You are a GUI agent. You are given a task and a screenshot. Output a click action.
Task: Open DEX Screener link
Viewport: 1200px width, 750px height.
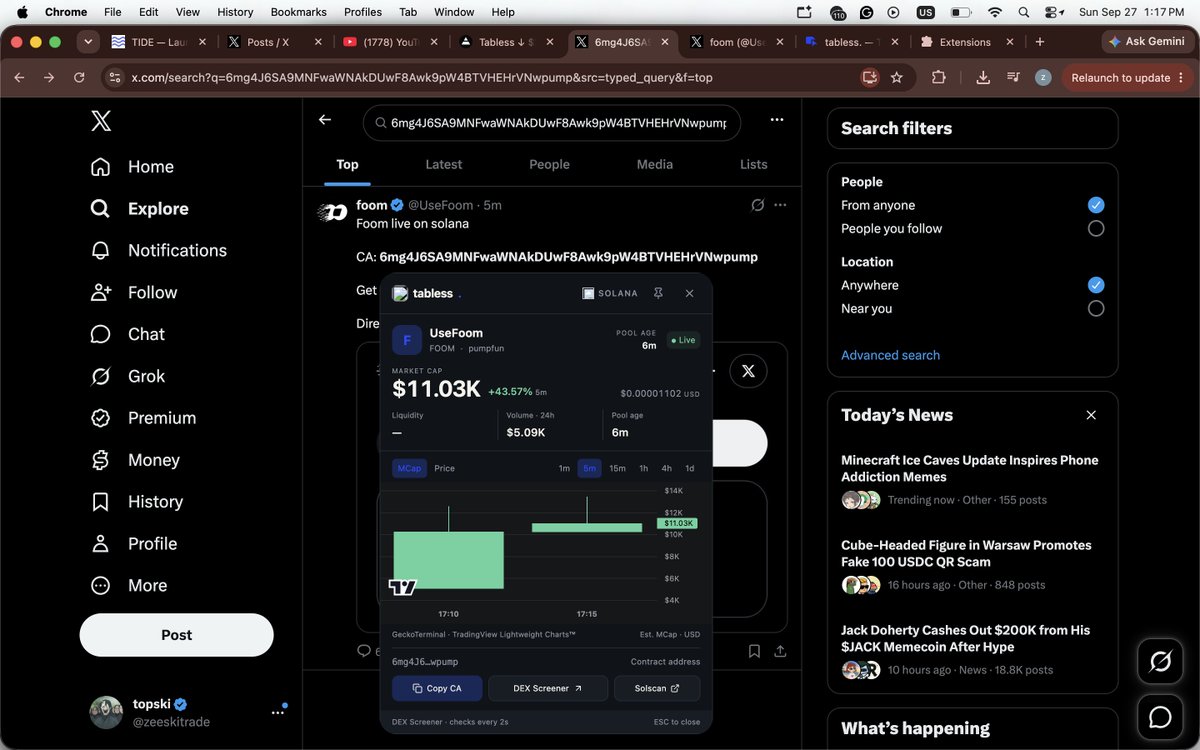click(x=548, y=688)
